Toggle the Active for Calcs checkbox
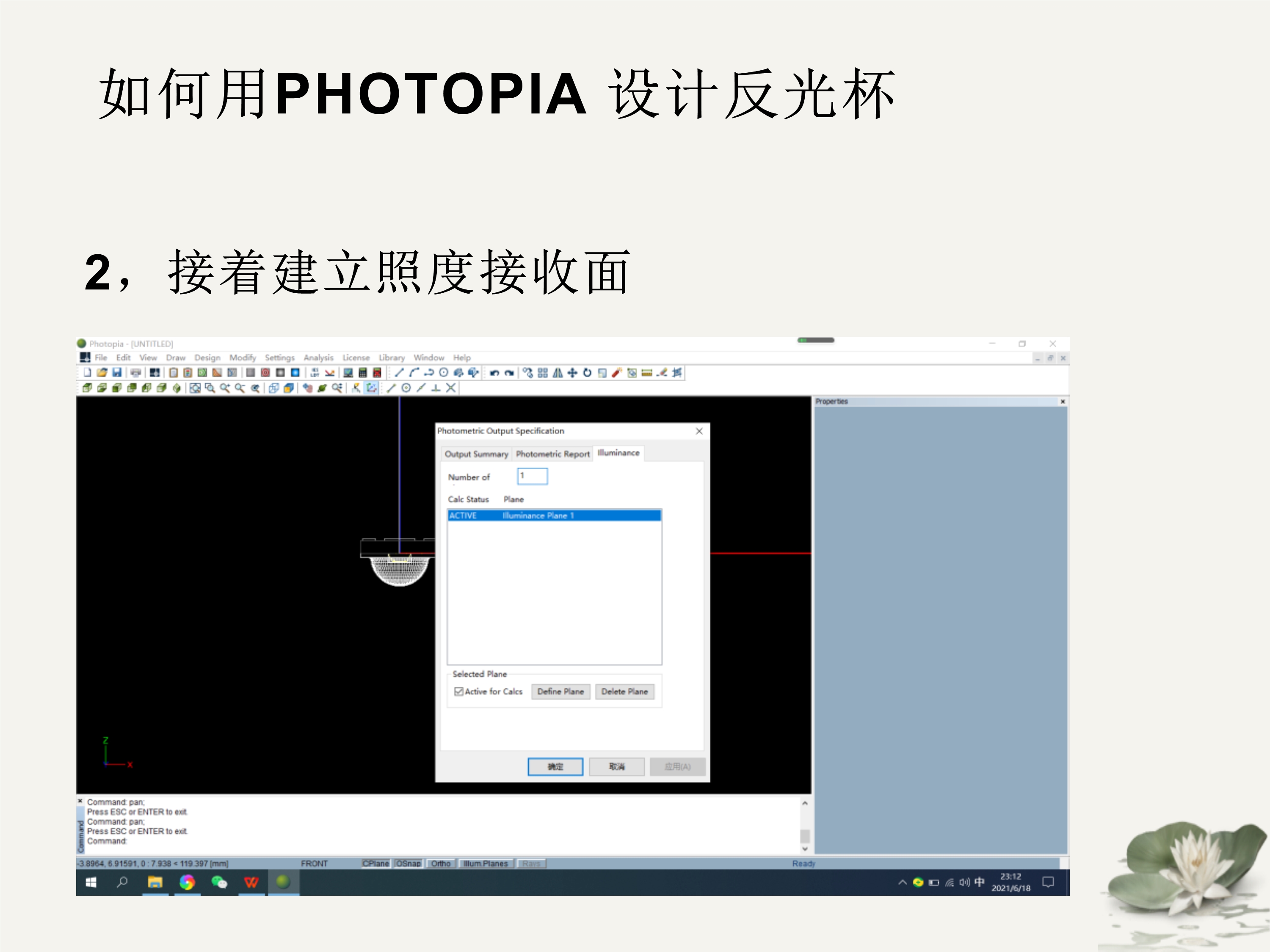The image size is (1270, 952). [459, 691]
